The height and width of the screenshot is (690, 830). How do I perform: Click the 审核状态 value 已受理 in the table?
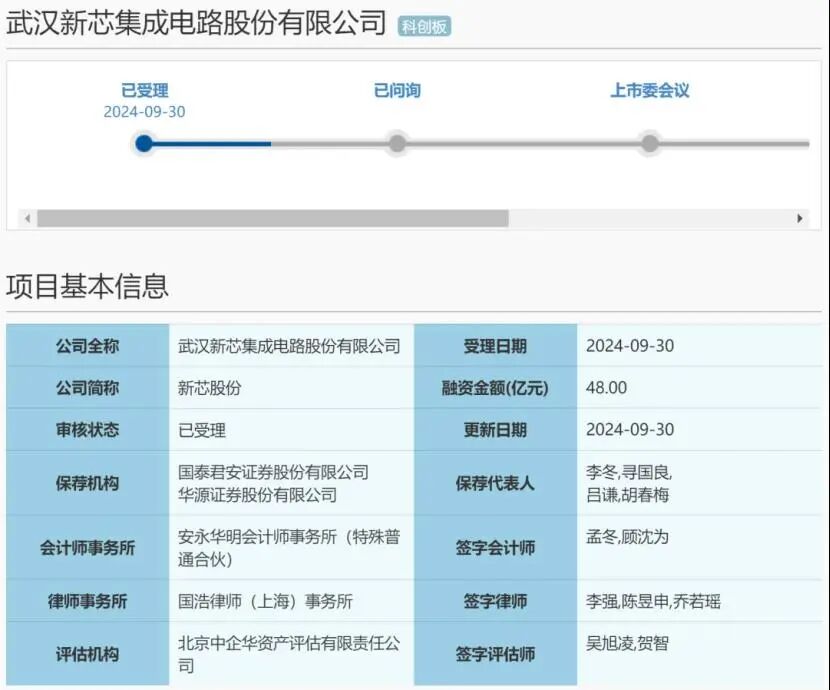pyautogui.click(x=202, y=430)
